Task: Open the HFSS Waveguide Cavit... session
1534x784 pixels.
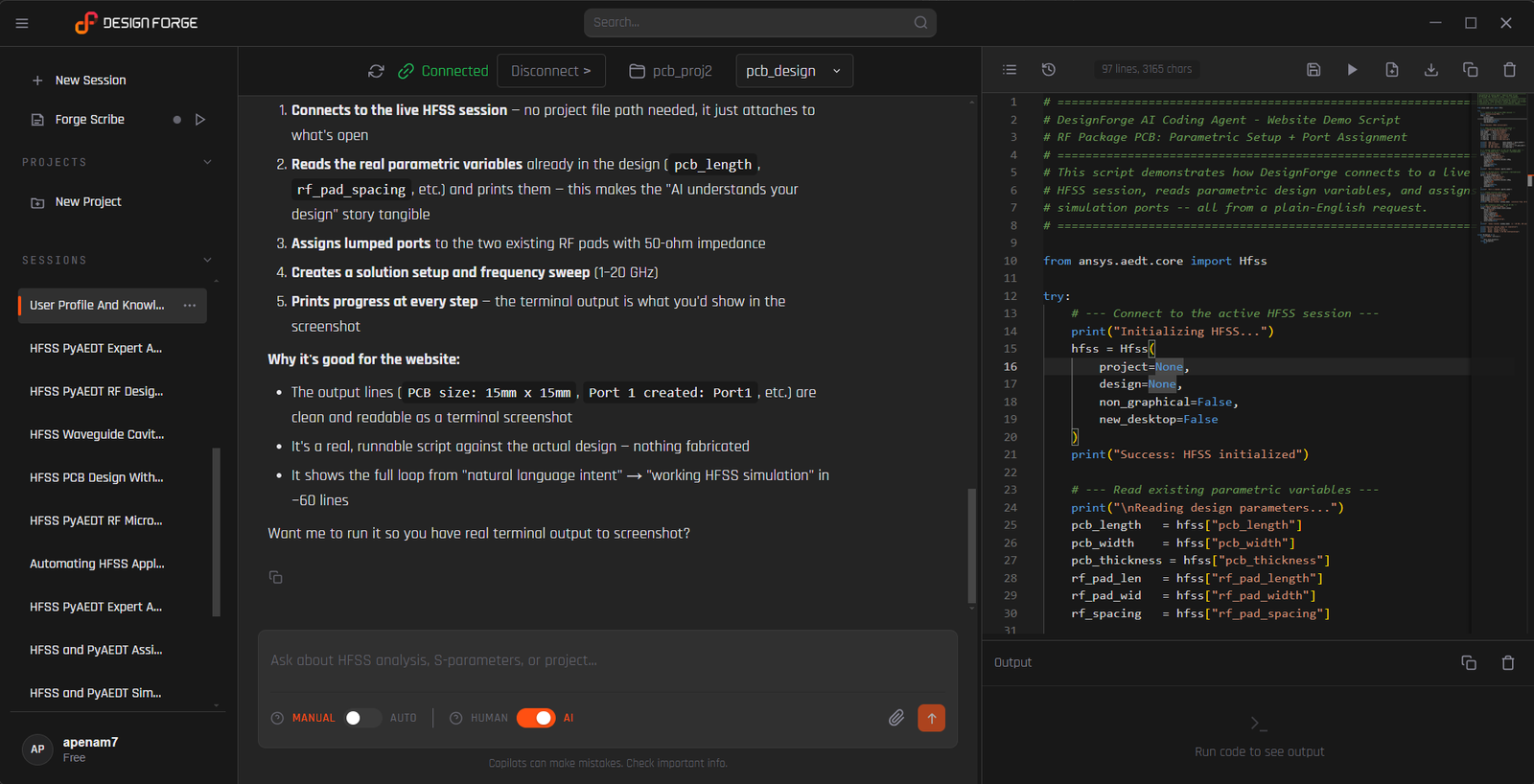Action: tap(97, 434)
